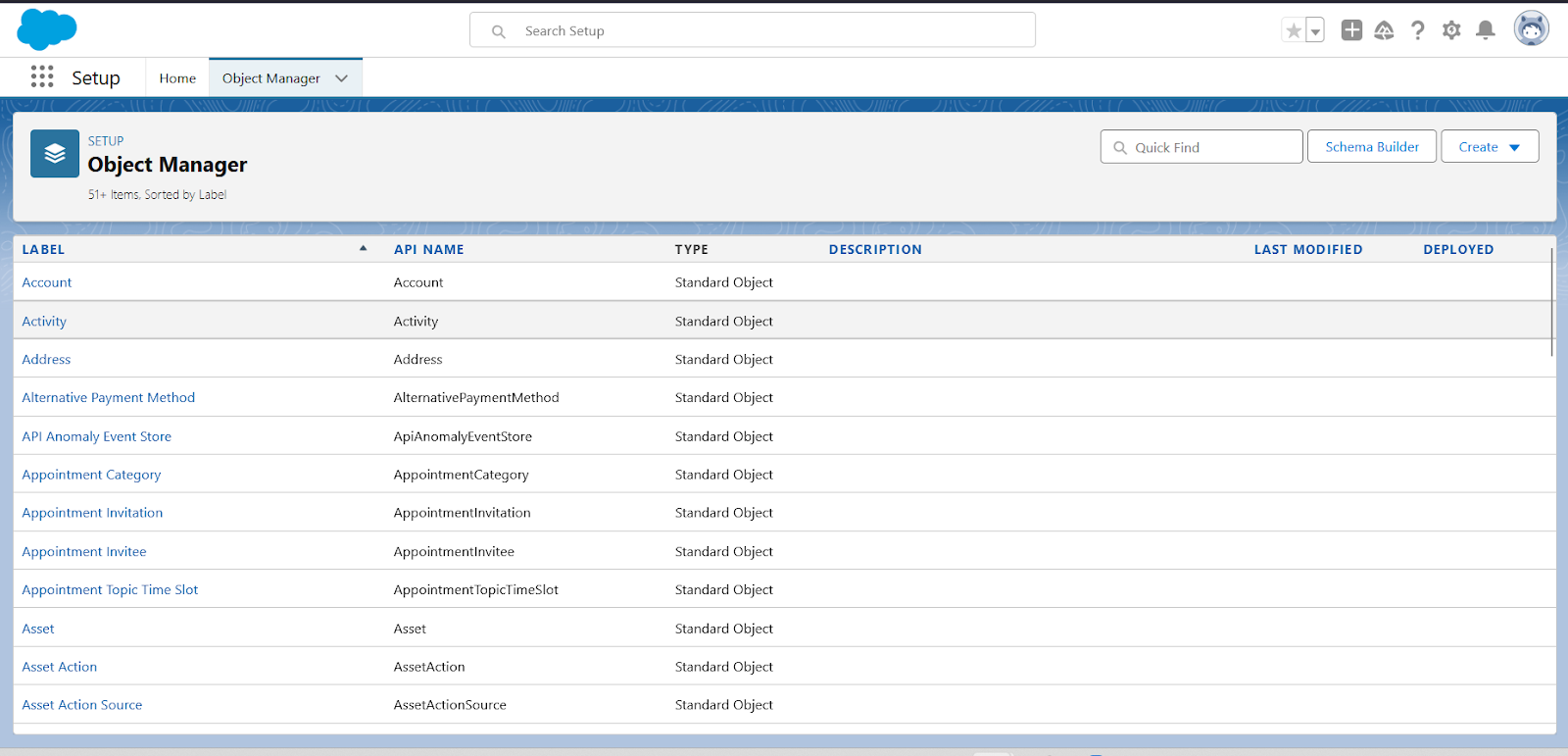Open API Anomaly Event Store object
The width and height of the screenshot is (1568, 756).
[97, 437]
